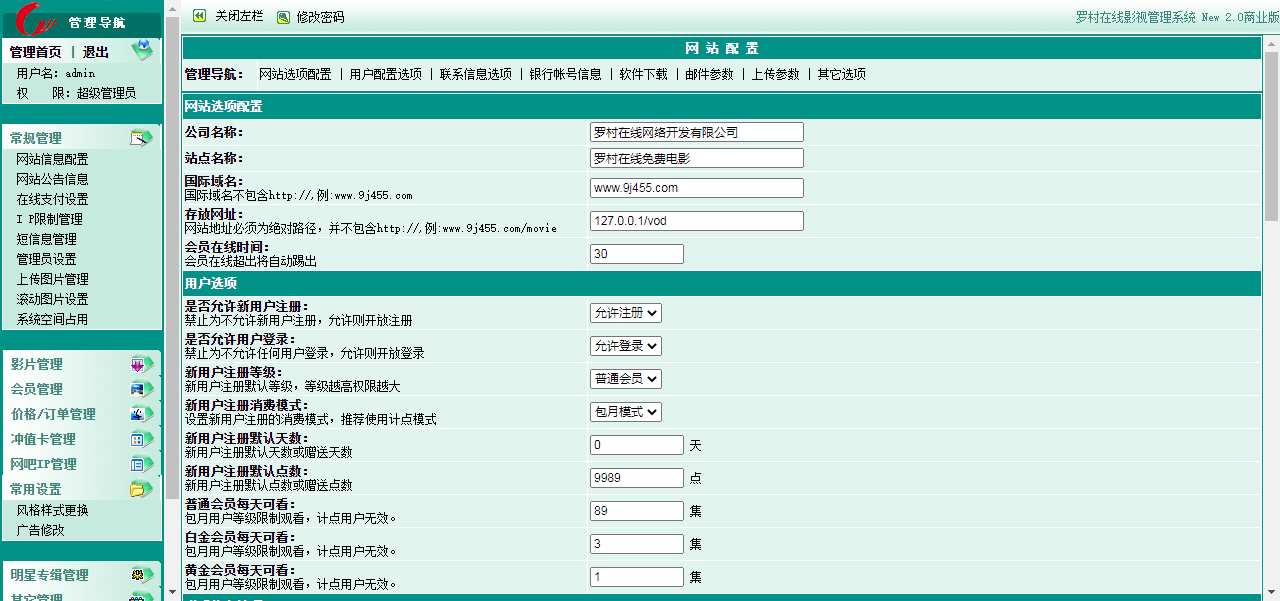The image size is (1280, 601).
Task: Click the globe icon beside 退出
Action: pyautogui.click(x=143, y=51)
